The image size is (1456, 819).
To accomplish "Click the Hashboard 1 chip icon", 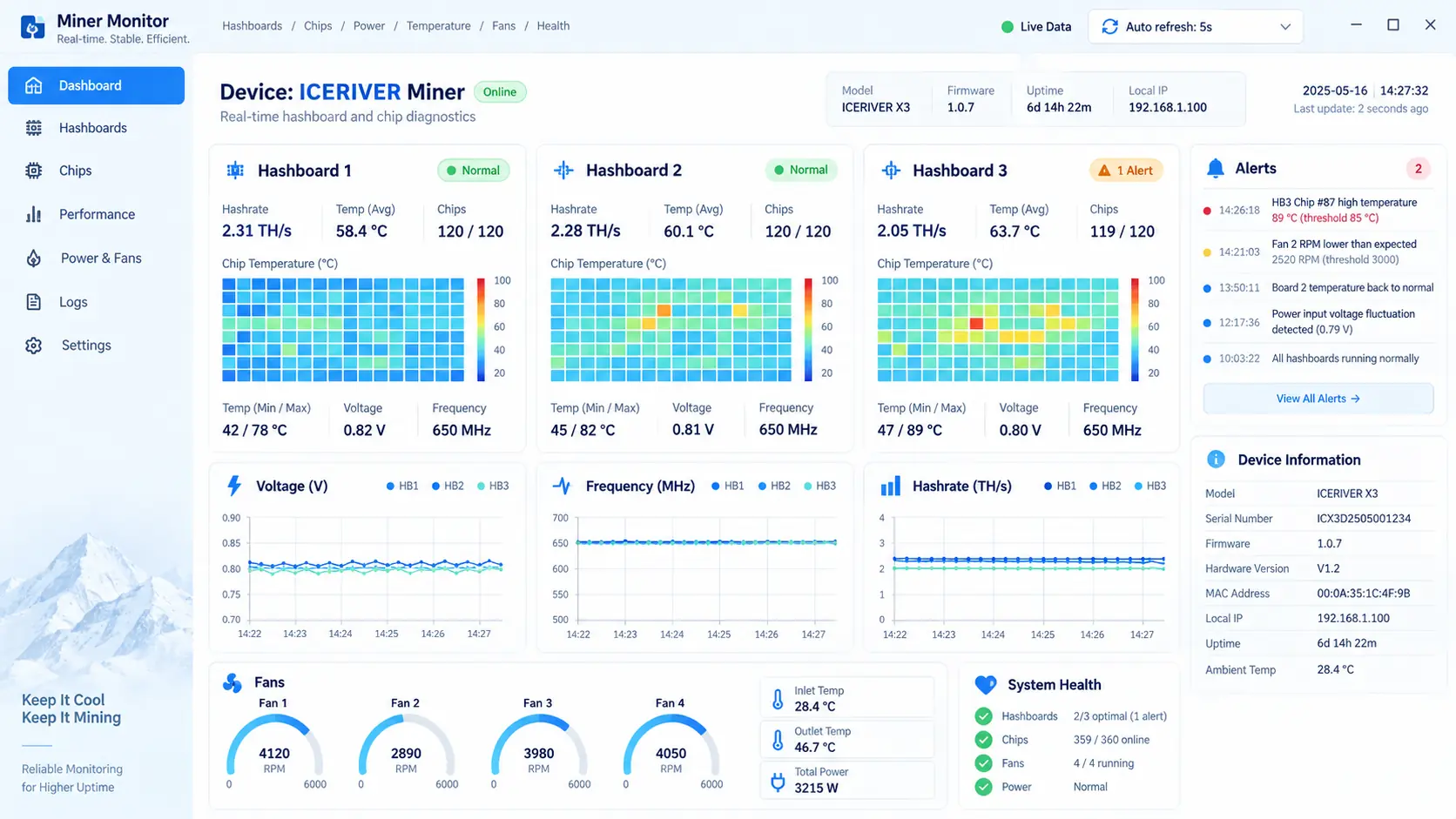I will pos(235,171).
